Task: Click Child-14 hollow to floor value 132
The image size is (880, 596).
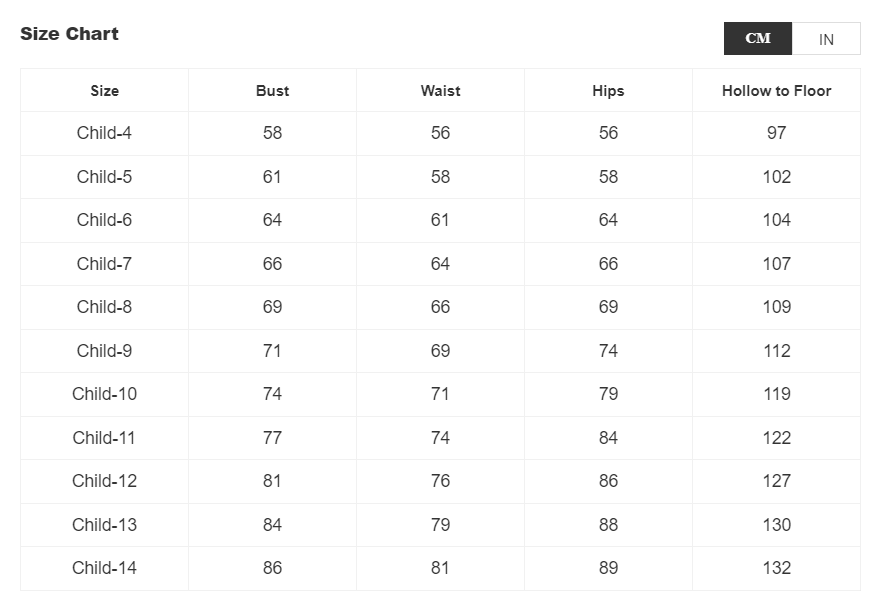Action: coord(776,568)
